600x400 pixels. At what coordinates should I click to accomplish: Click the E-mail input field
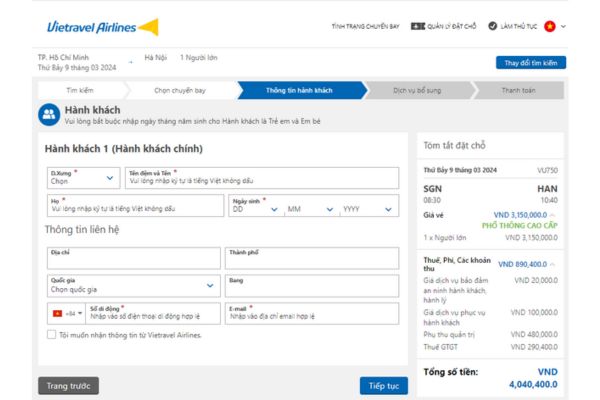point(312,314)
